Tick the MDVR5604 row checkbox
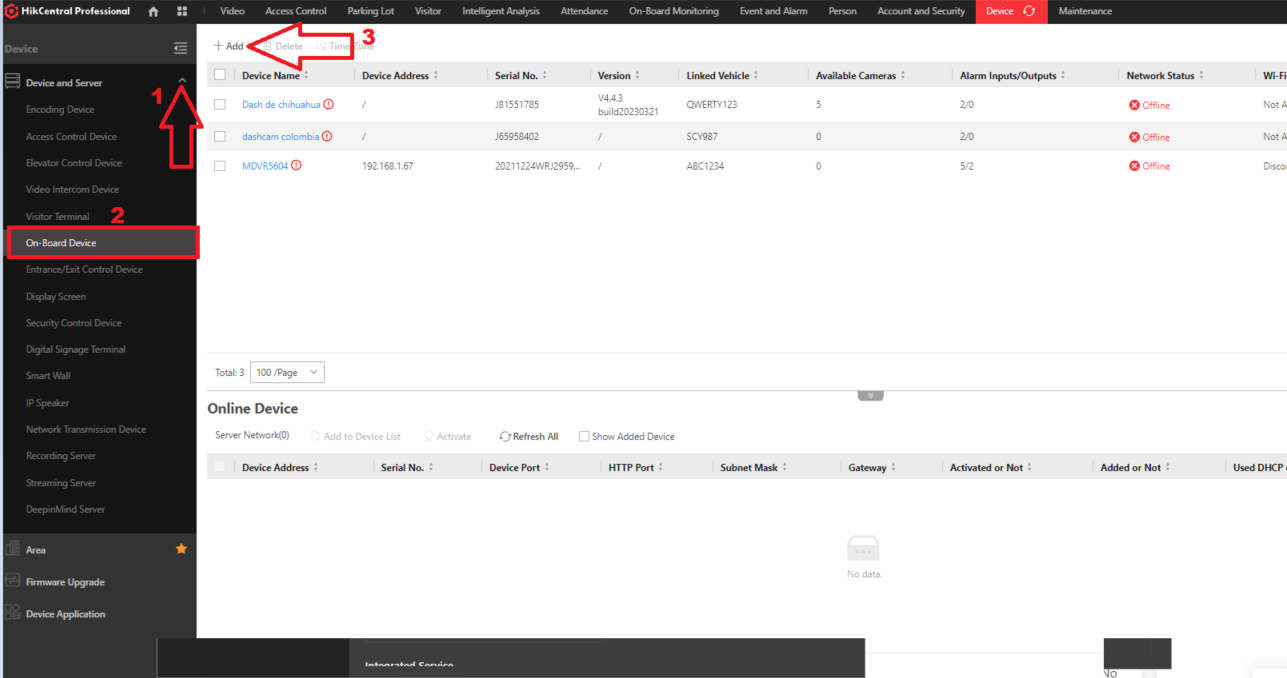 220,166
